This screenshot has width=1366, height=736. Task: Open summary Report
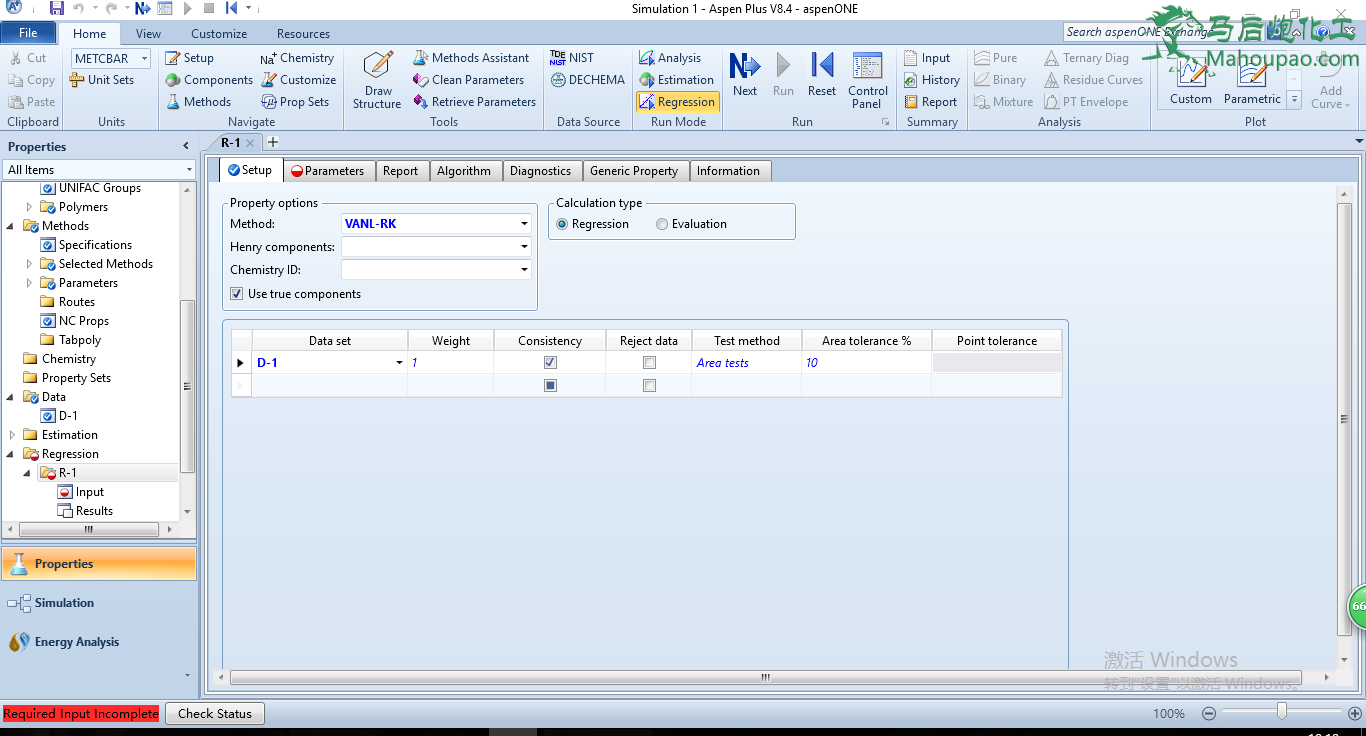930,102
